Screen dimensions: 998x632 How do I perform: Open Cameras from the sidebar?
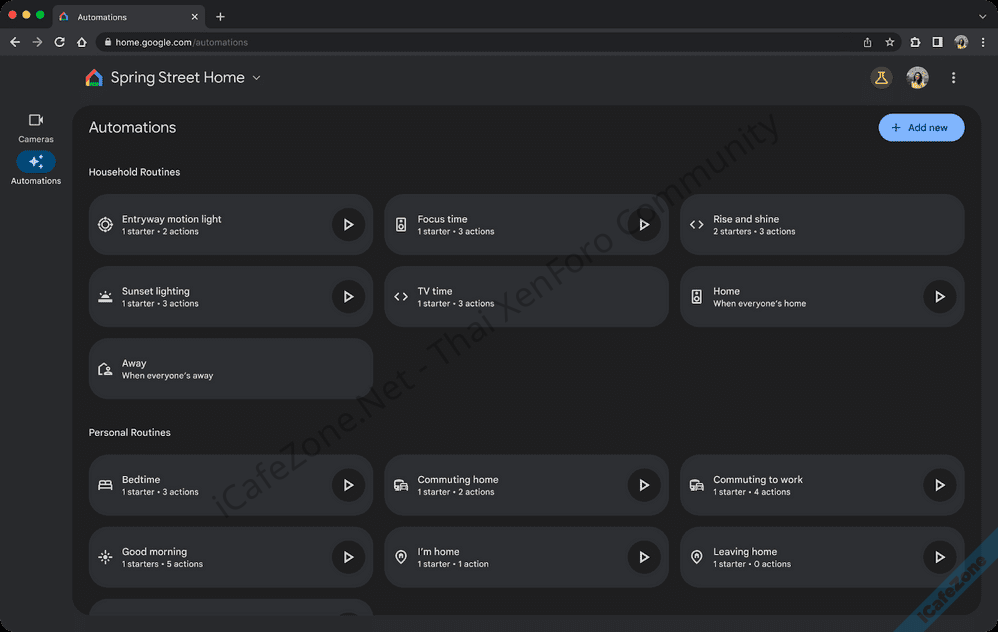coord(36,127)
